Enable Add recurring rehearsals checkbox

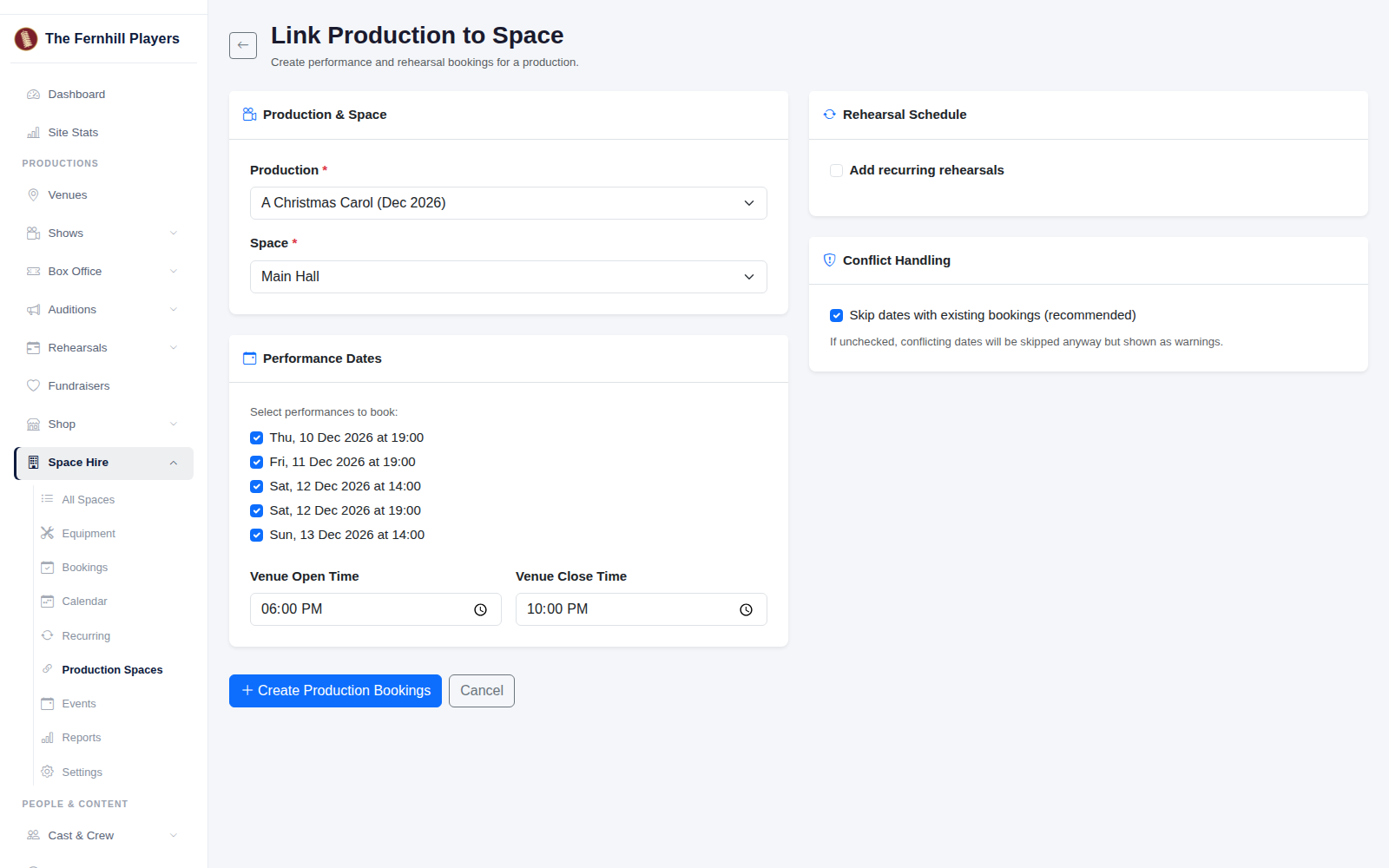(x=836, y=170)
